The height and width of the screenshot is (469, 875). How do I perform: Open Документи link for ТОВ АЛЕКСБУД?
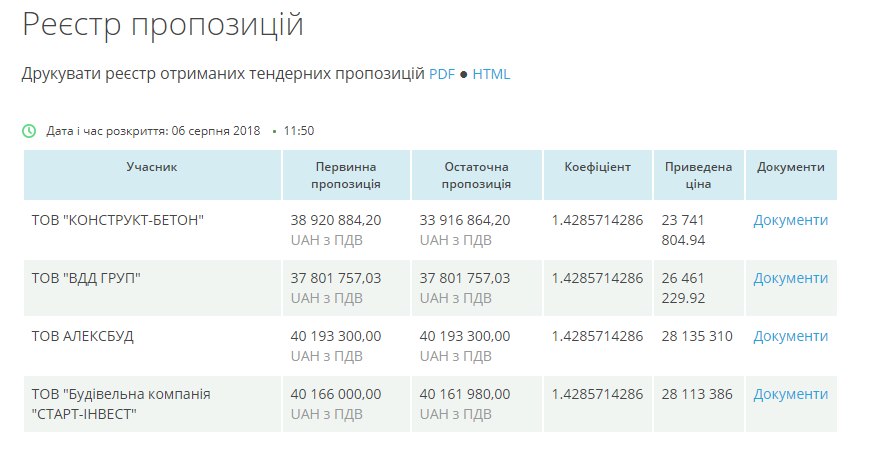[x=790, y=337]
